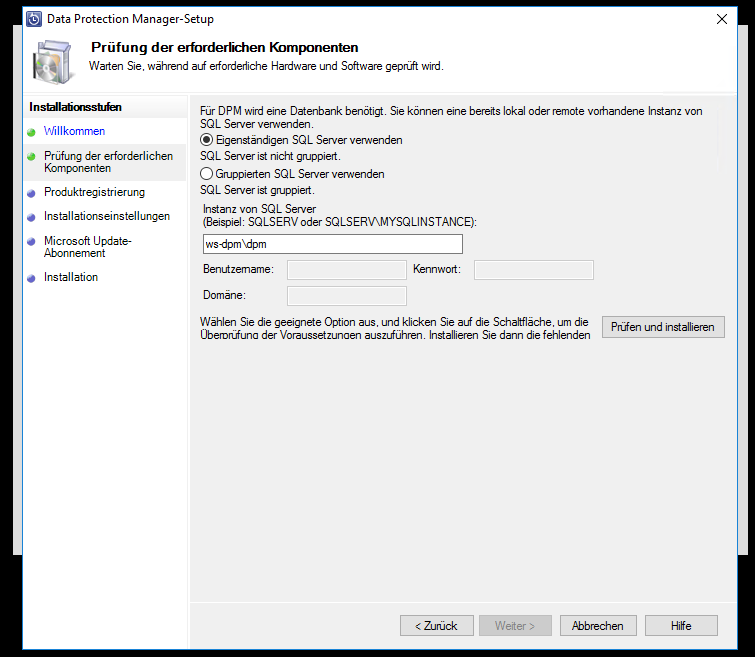Click the Beispiel SQLSERV\MYSQLINSTANCE hint text
This screenshot has width=755, height=657.
pos(340,222)
